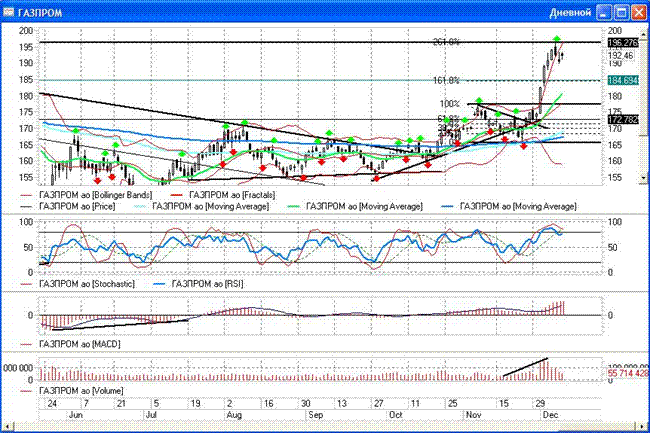The width and height of the screenshot is (650, 433).
Task: Select the RSI legend entry
Action: point(198,284)
